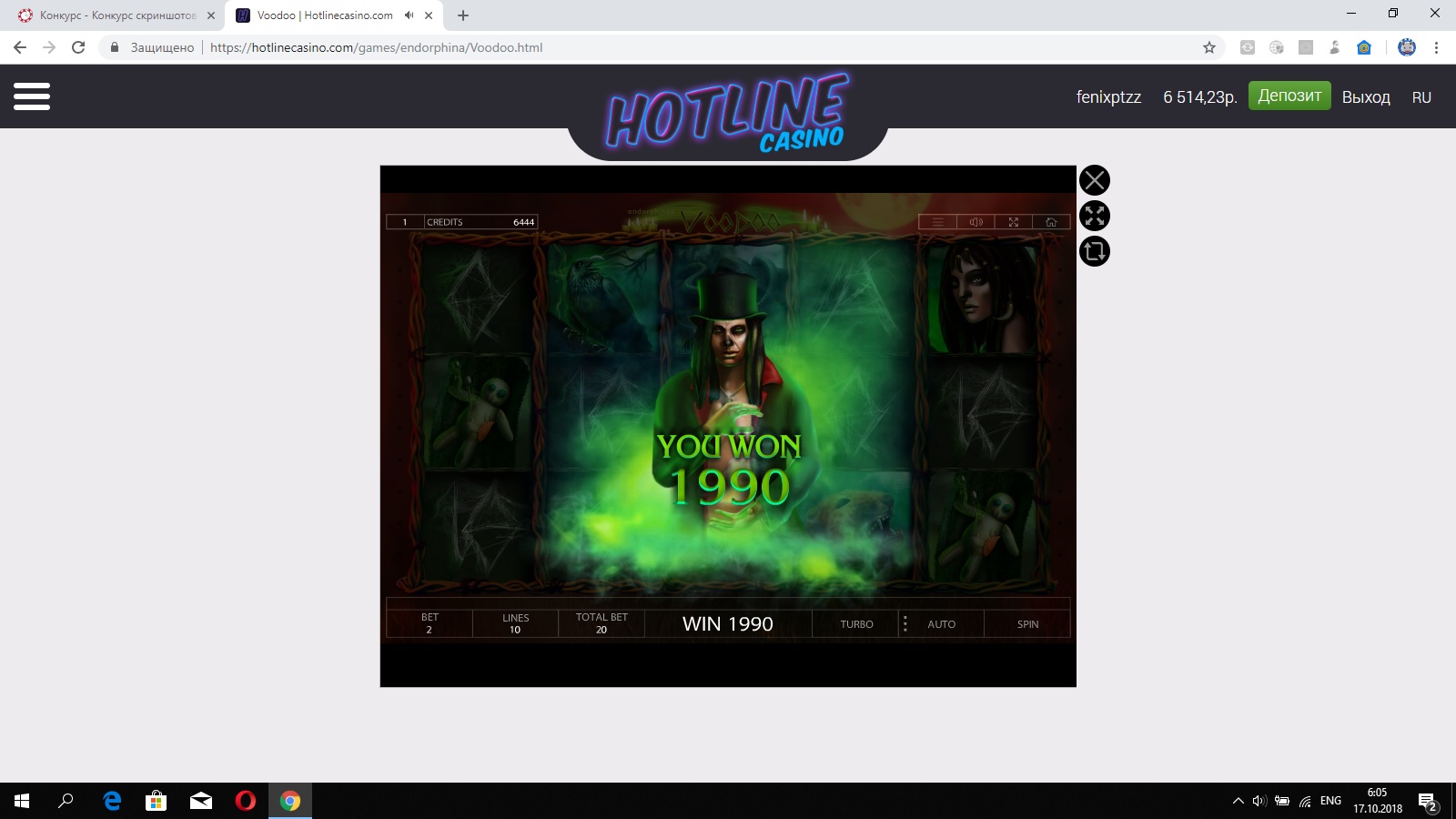Click the secure padlock site info icon
Screen dimensions: 1456x819
(x=115, y=47)
